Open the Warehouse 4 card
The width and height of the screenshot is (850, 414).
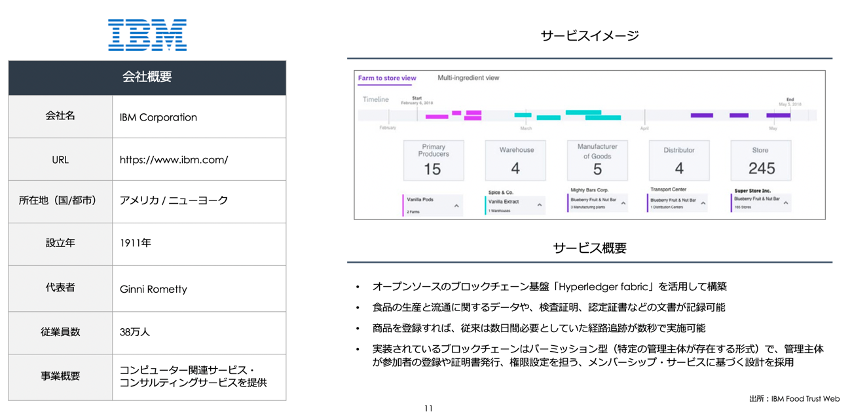pyautogui.click(x=516, y=160)
